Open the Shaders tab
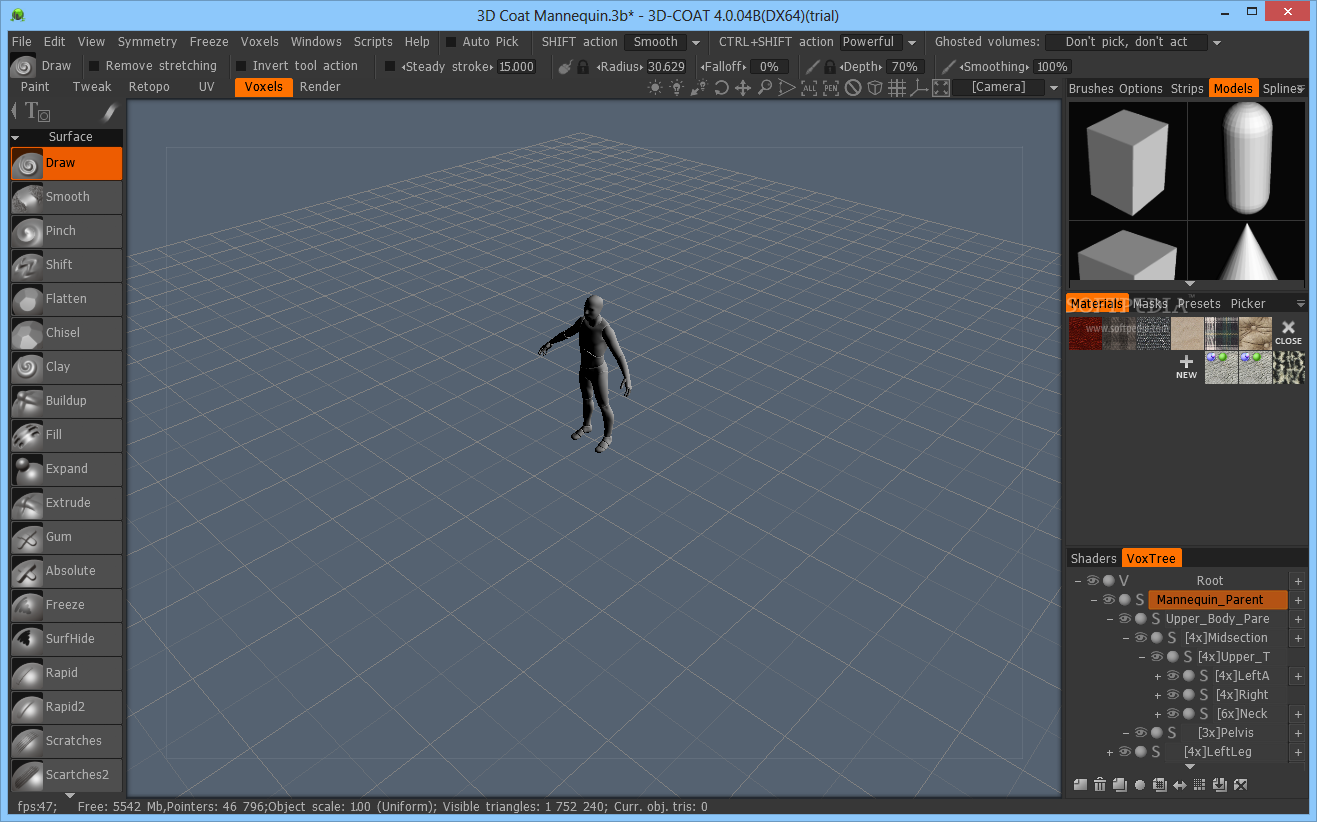The image size is (1317, 822). [1094, 559]
